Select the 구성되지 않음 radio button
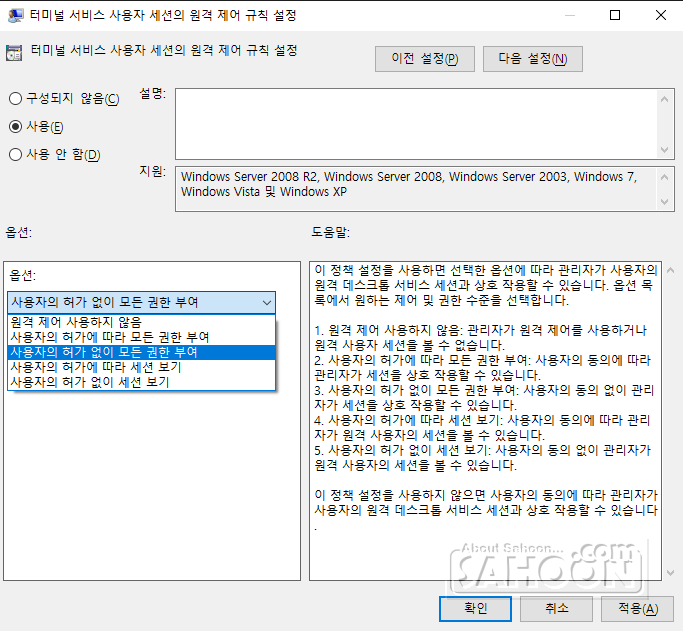This screenshot has width=683, height=631. pos(16,99)
